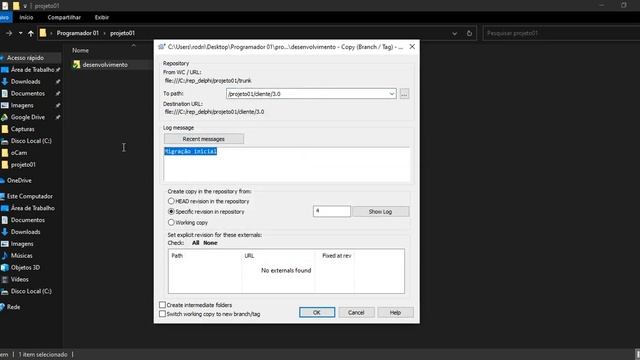Open Documentos under Este Computador
Image resolution: width=640 pixels, height=360 pixels.
28,220
